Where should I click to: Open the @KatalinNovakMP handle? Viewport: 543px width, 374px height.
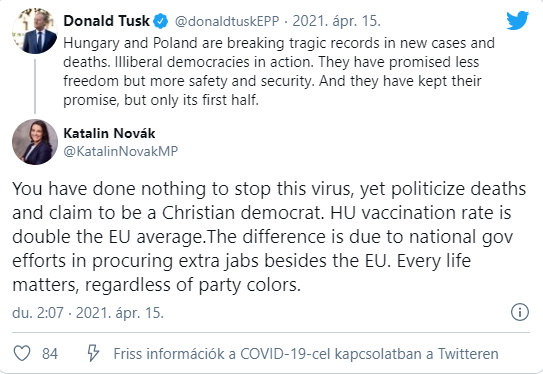click(121, 151)
